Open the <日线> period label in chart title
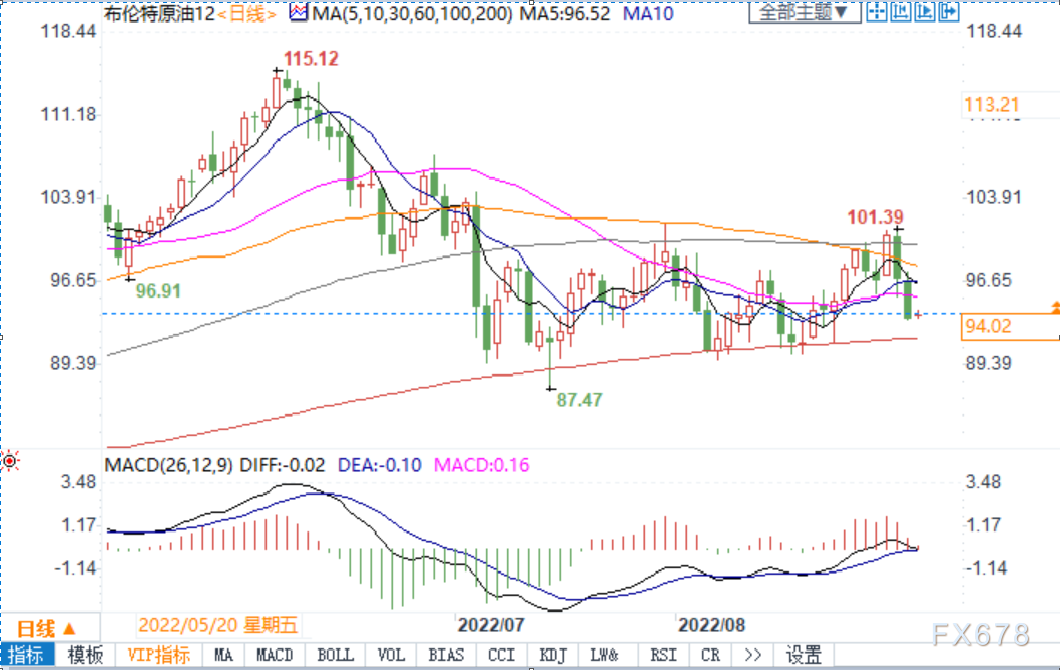 (247, 14)
